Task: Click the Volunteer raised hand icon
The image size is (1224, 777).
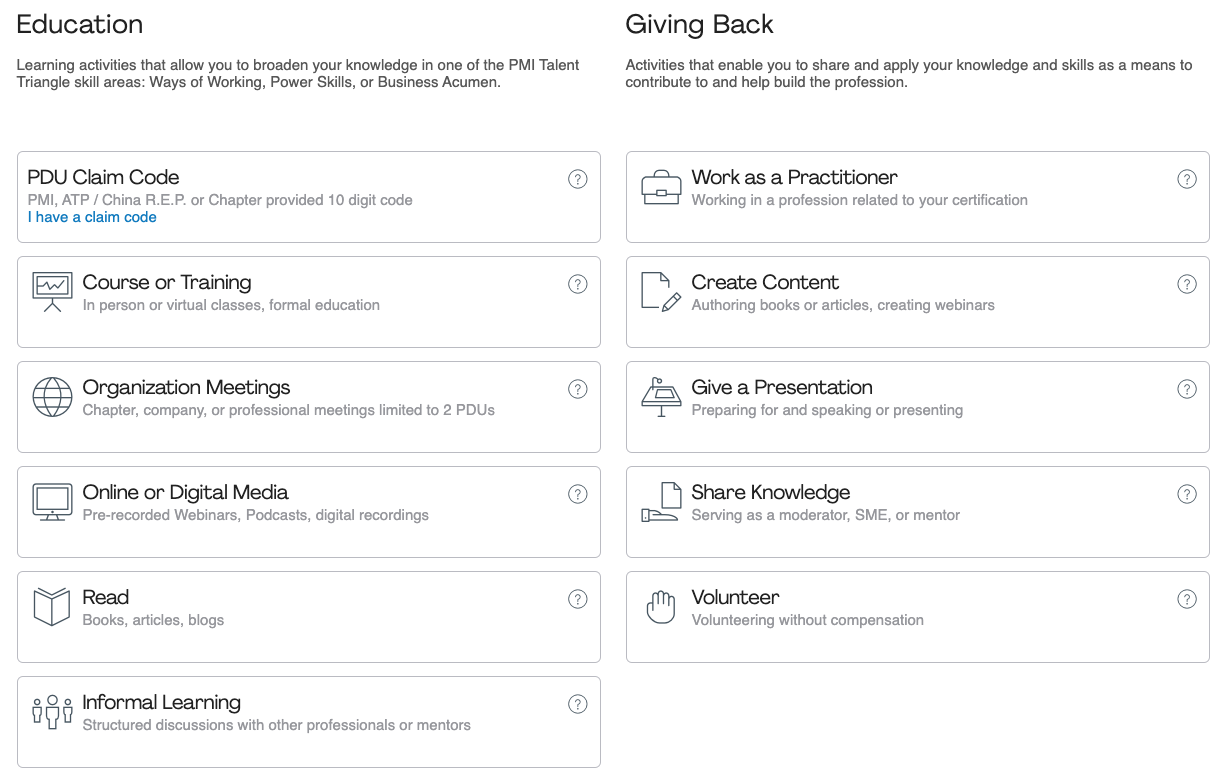Action: pyautogui.click(x=661, y=607)
